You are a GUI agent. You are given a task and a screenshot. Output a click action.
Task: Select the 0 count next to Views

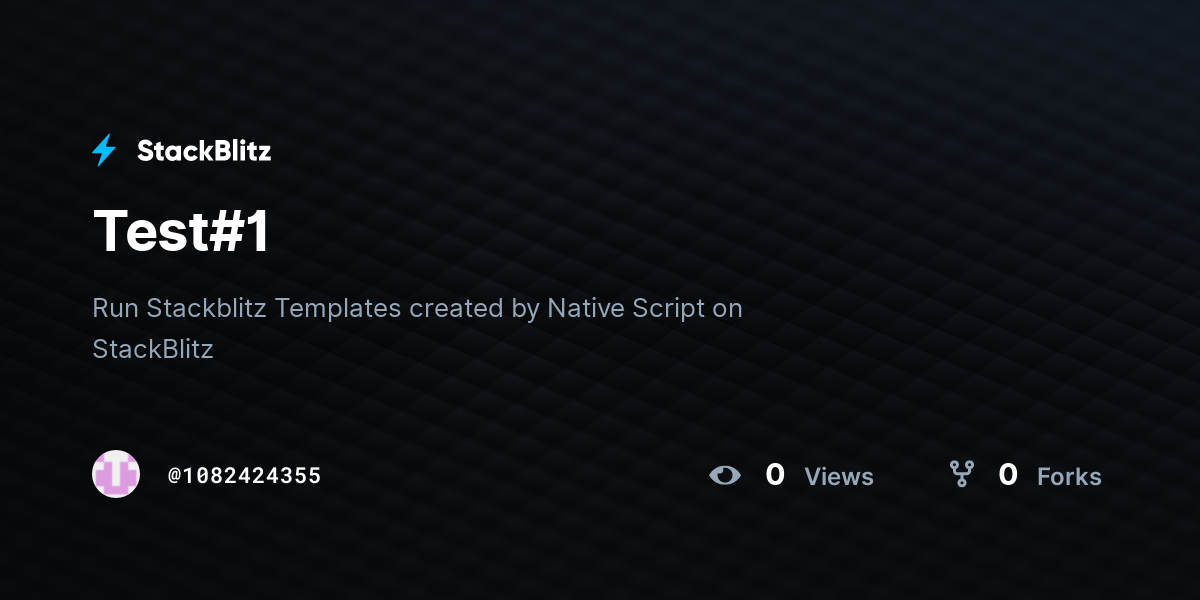coord(775,475)
